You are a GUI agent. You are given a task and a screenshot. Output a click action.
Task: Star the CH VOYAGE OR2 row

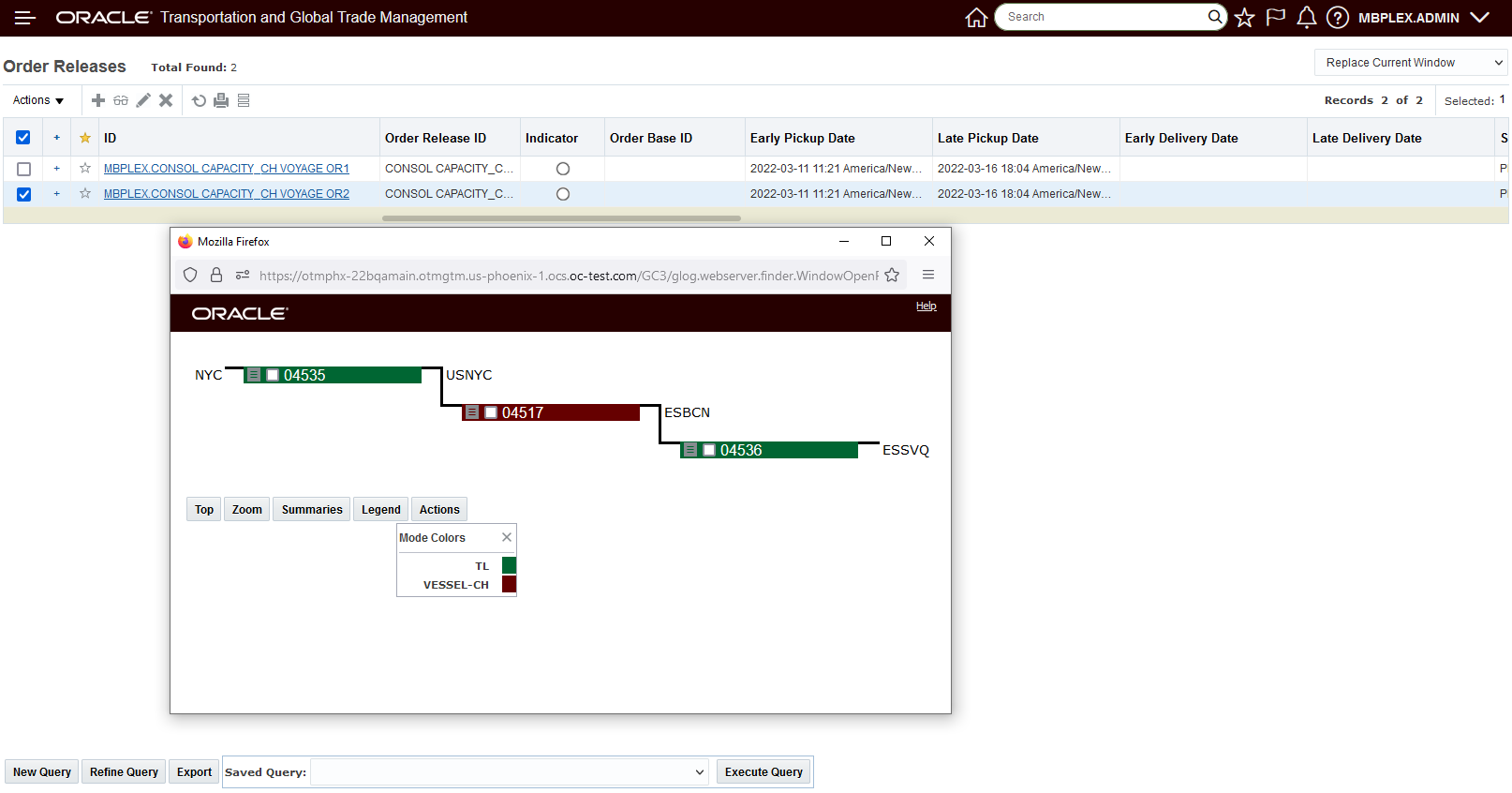85,193
